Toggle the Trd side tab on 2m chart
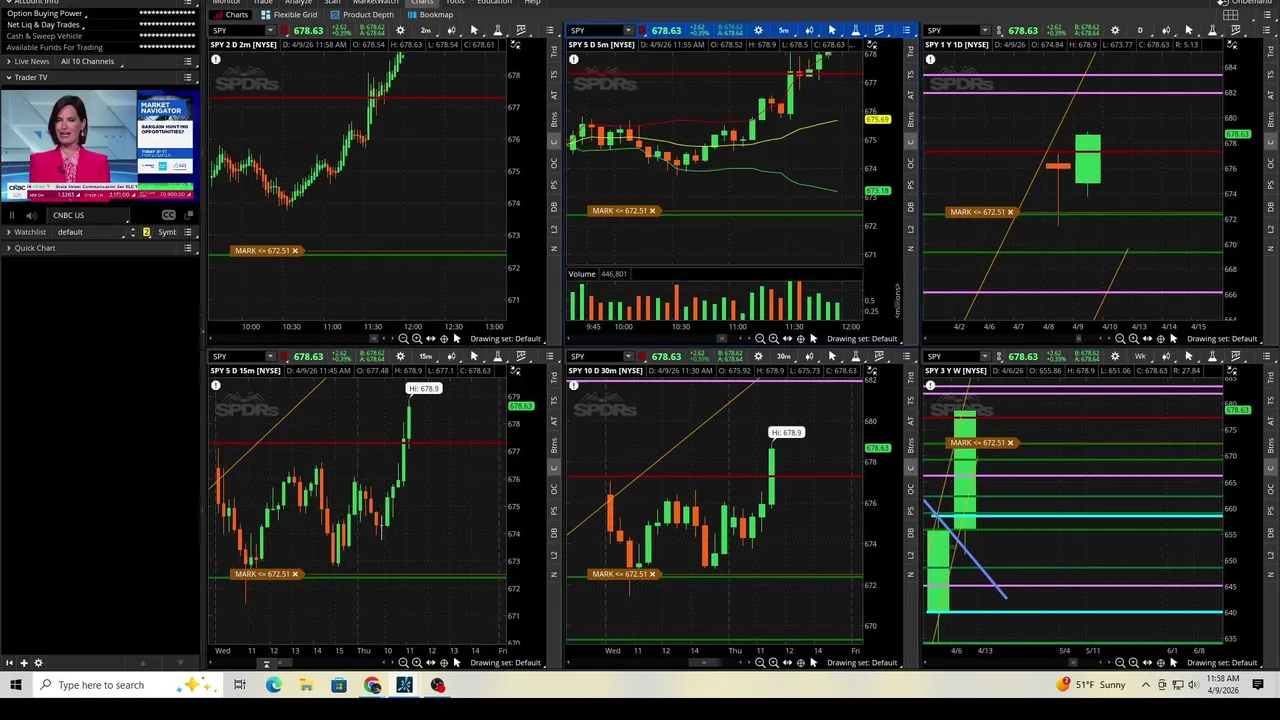 pyautogui.click(x=554, y=52)
